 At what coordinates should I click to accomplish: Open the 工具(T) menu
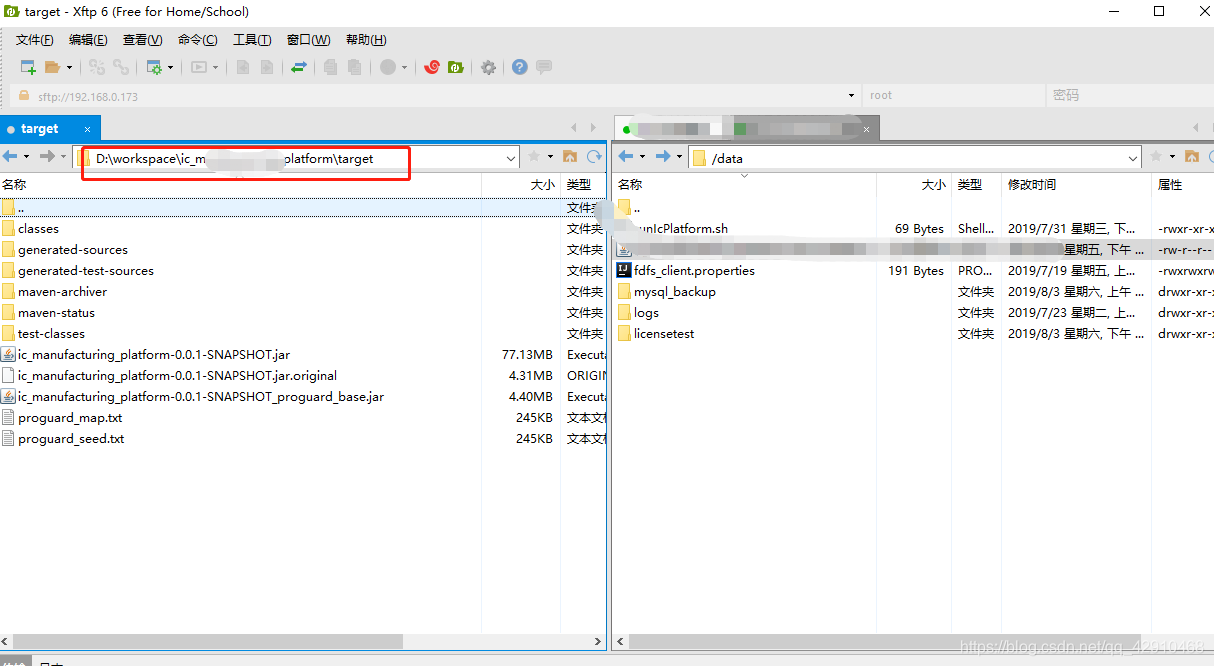pos(252,40)
